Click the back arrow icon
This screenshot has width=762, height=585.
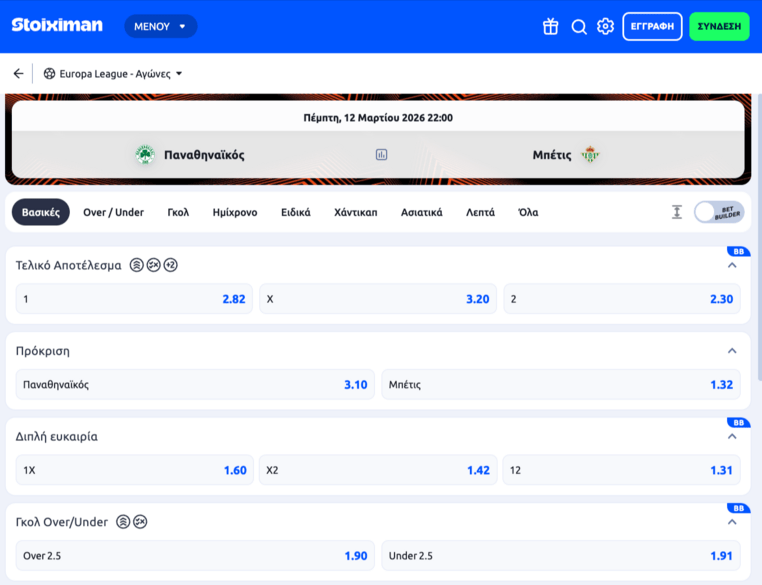(x=18, y=74)
